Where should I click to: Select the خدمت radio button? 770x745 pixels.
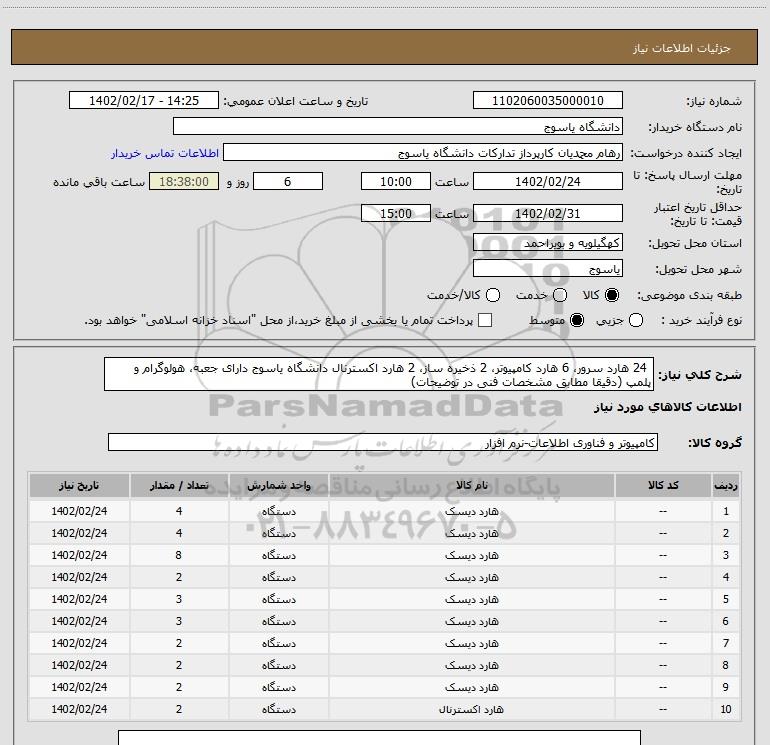click(x=560, y=295)
